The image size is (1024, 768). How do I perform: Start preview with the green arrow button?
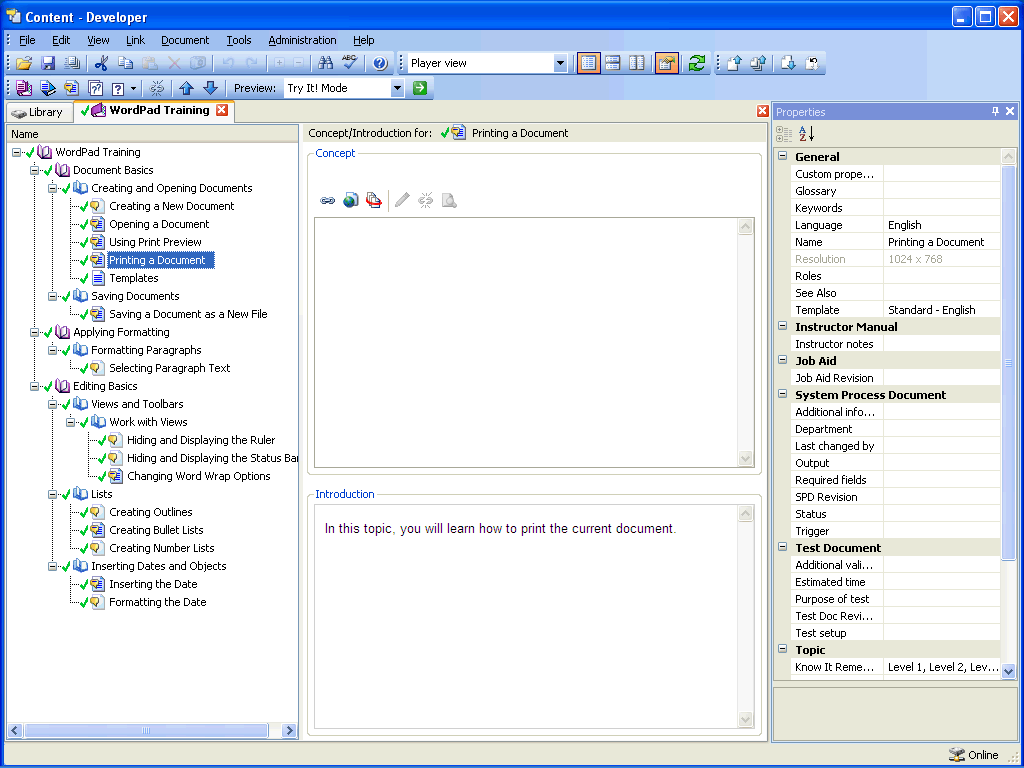click(420, 88)
